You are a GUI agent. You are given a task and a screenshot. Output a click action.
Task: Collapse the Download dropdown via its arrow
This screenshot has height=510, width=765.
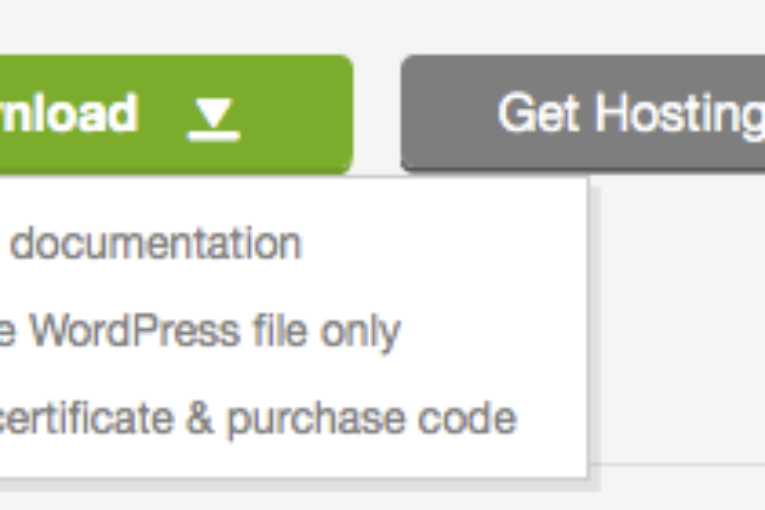tap(214, 119)
